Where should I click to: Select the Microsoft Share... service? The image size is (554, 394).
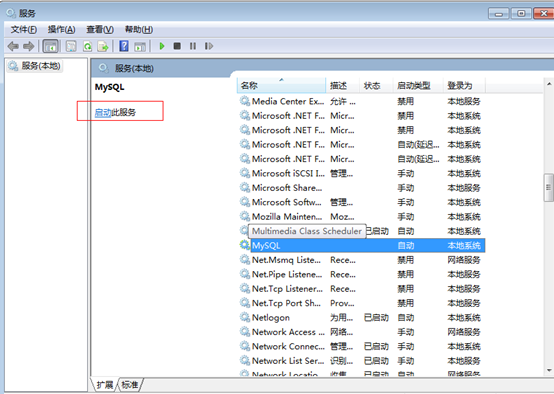point(362,188)
